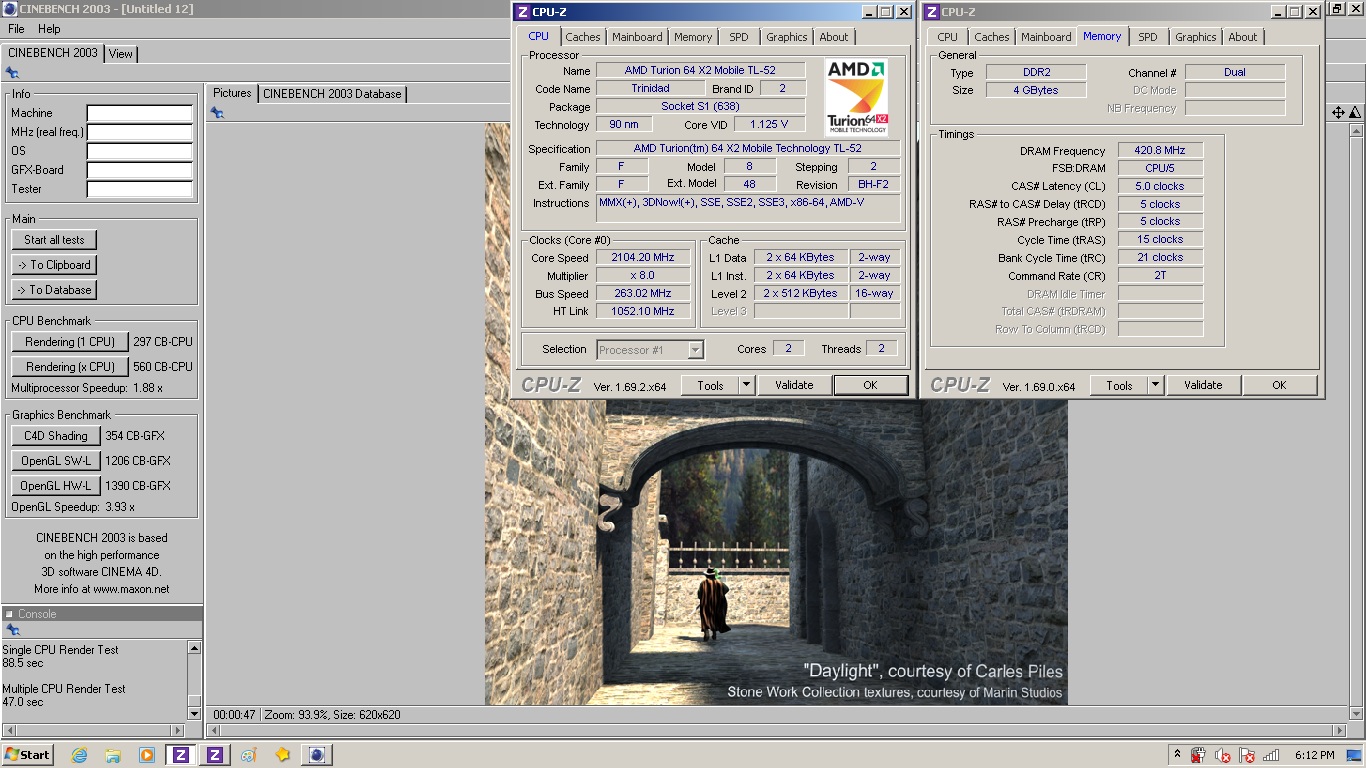1366x768 pixels.
Task: Run the OpenGL HW-L test
Action: (x=56, y=486)
